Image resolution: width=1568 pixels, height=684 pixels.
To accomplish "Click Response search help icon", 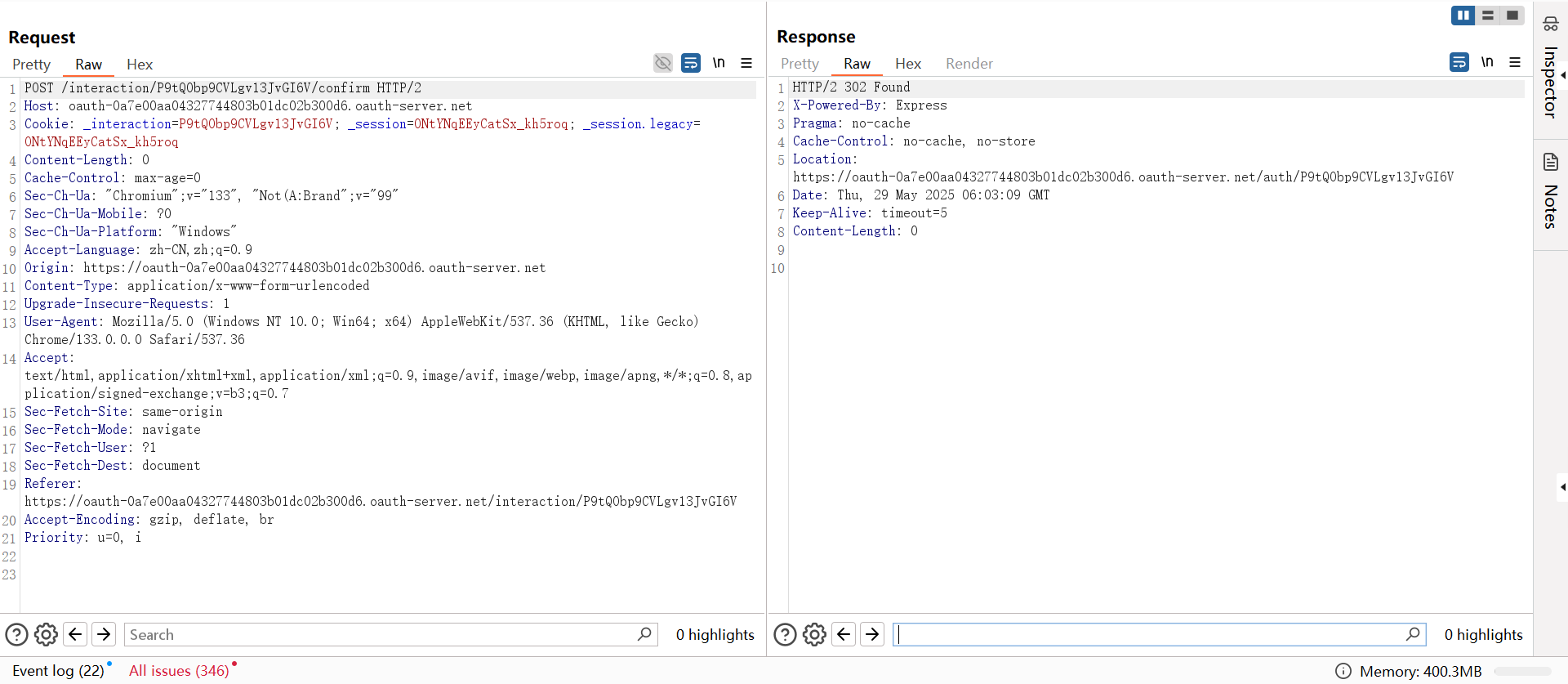I will pos(785,634).
